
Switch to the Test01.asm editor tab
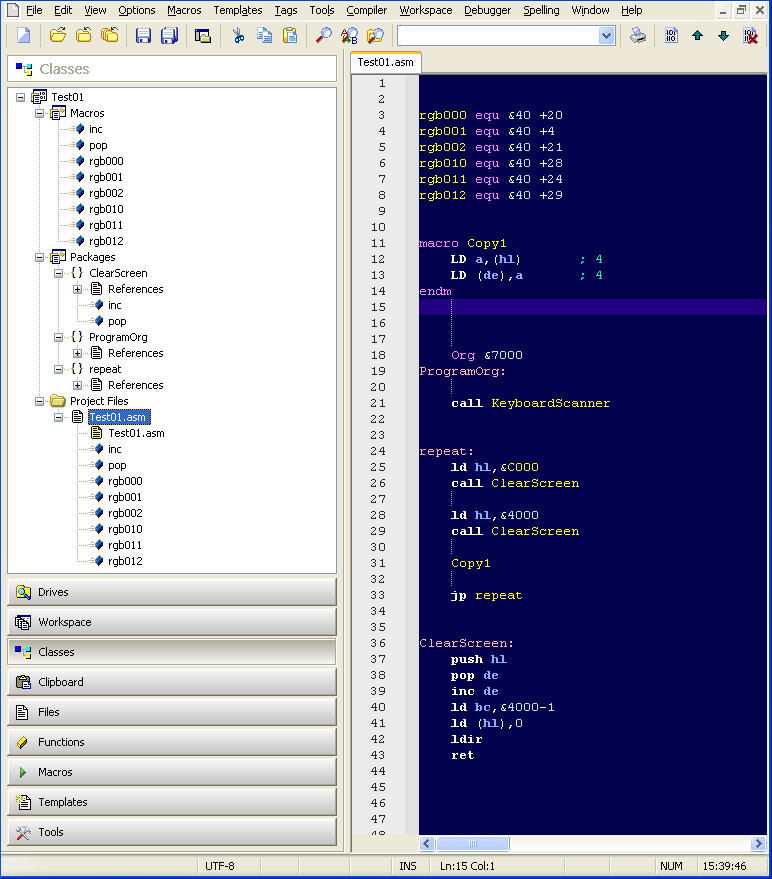pos(385,62)
